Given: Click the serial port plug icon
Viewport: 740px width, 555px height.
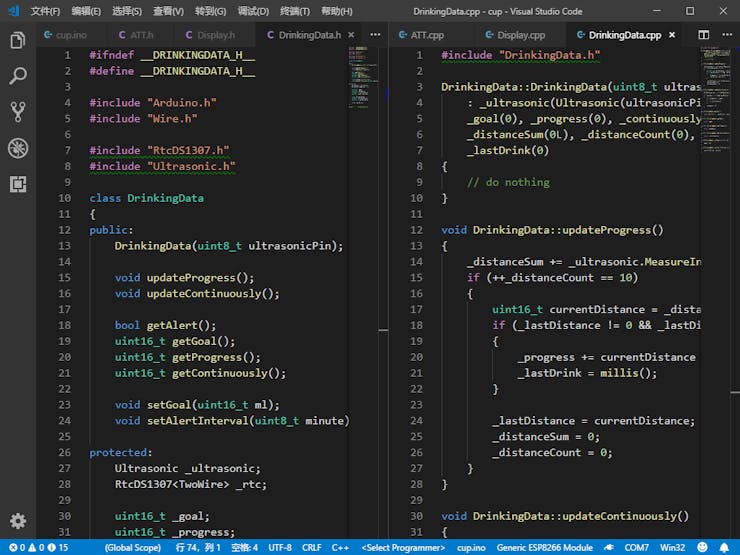Looking at the screenshot, I should pyautogui.click(x=607, y=548).
